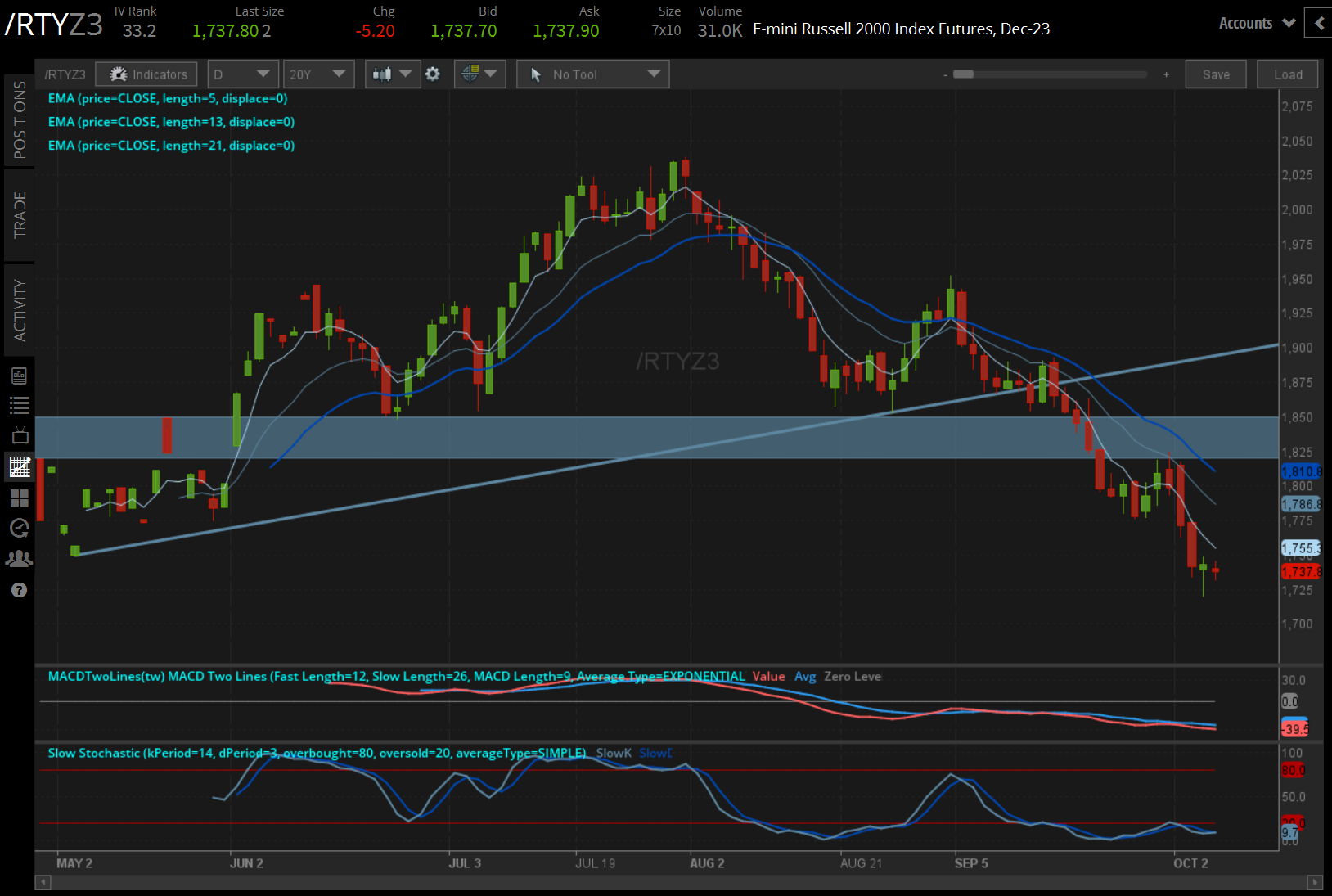The width and height of the screenshot is (1332, 896).
Task: Click the red 1,737 last price bubble
Action: pos(1301,572)
